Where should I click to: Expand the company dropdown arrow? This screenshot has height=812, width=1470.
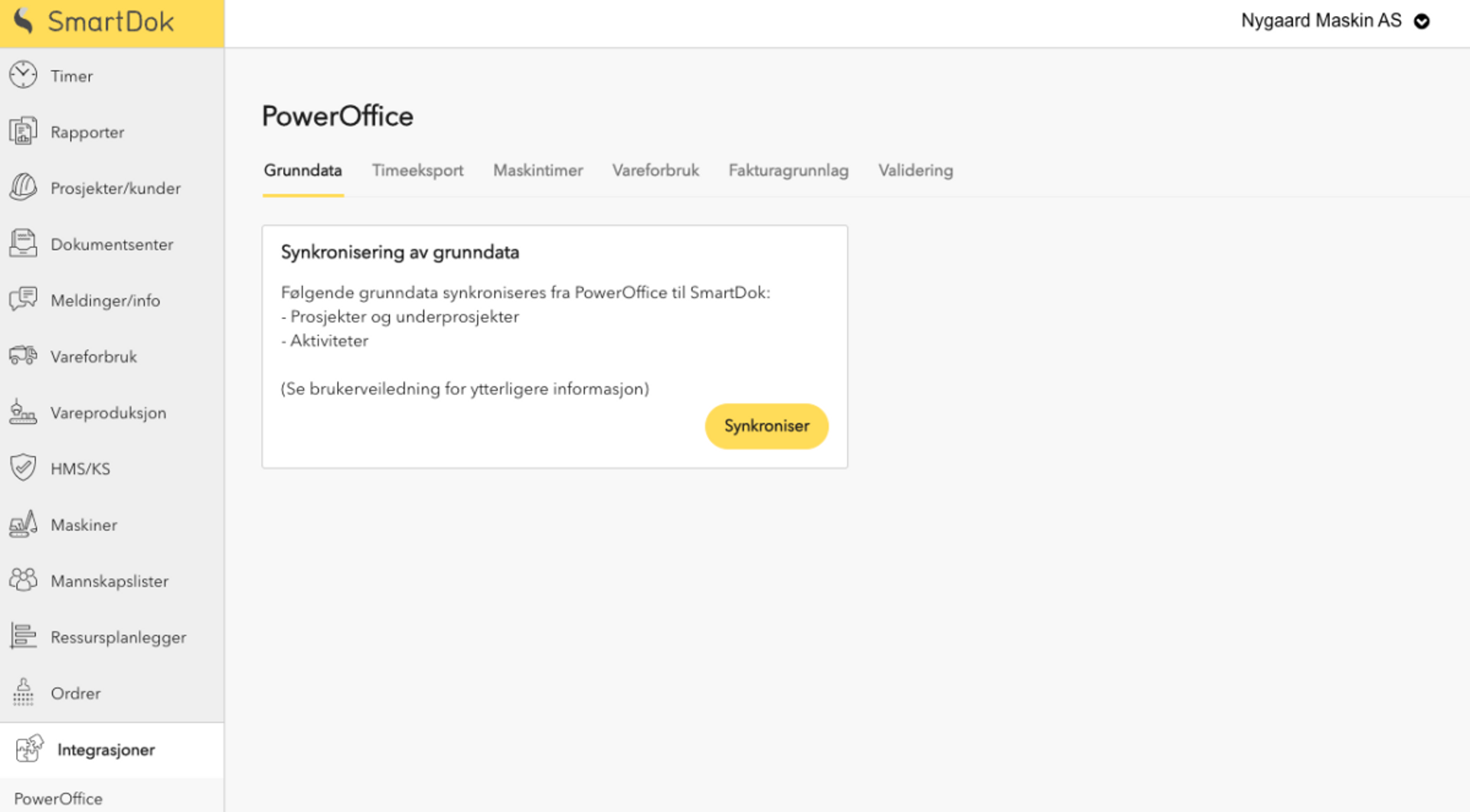pyautogui.click(x=1422, y=21)
